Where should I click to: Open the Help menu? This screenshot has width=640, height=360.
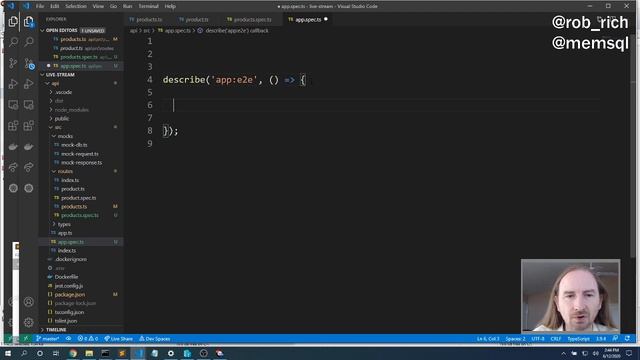(170, 6)
